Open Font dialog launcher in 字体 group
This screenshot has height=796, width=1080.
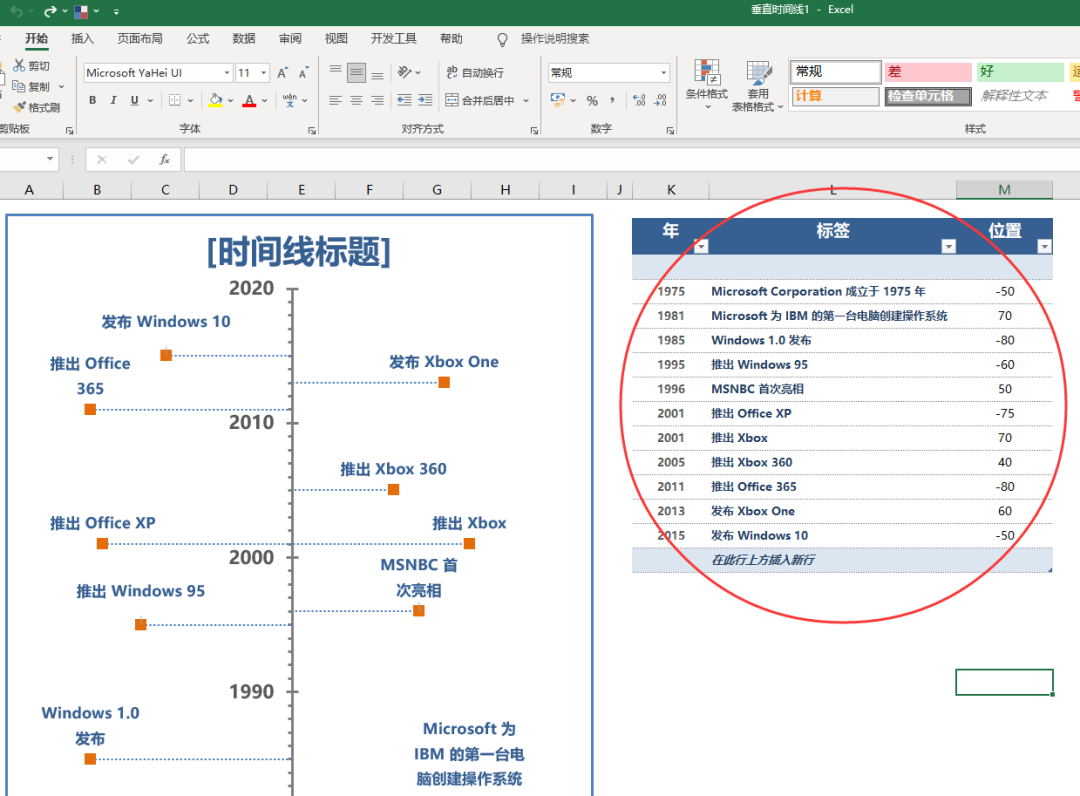pyautogui.click(x=312, y=130)
